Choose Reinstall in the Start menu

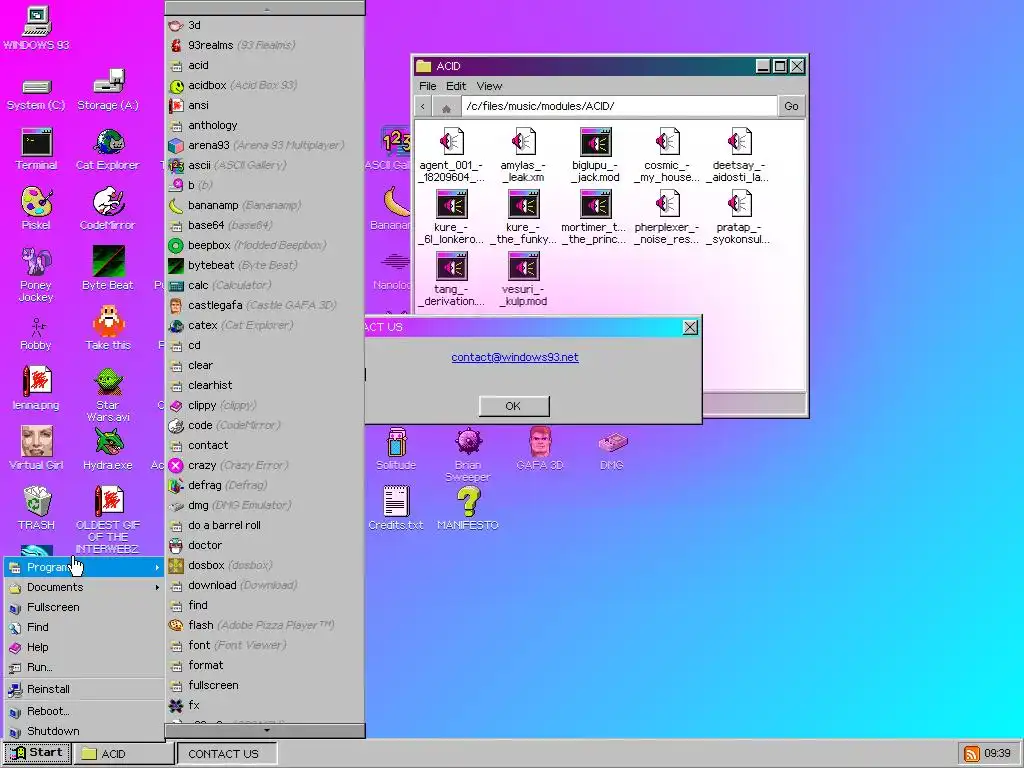point(84,689)
